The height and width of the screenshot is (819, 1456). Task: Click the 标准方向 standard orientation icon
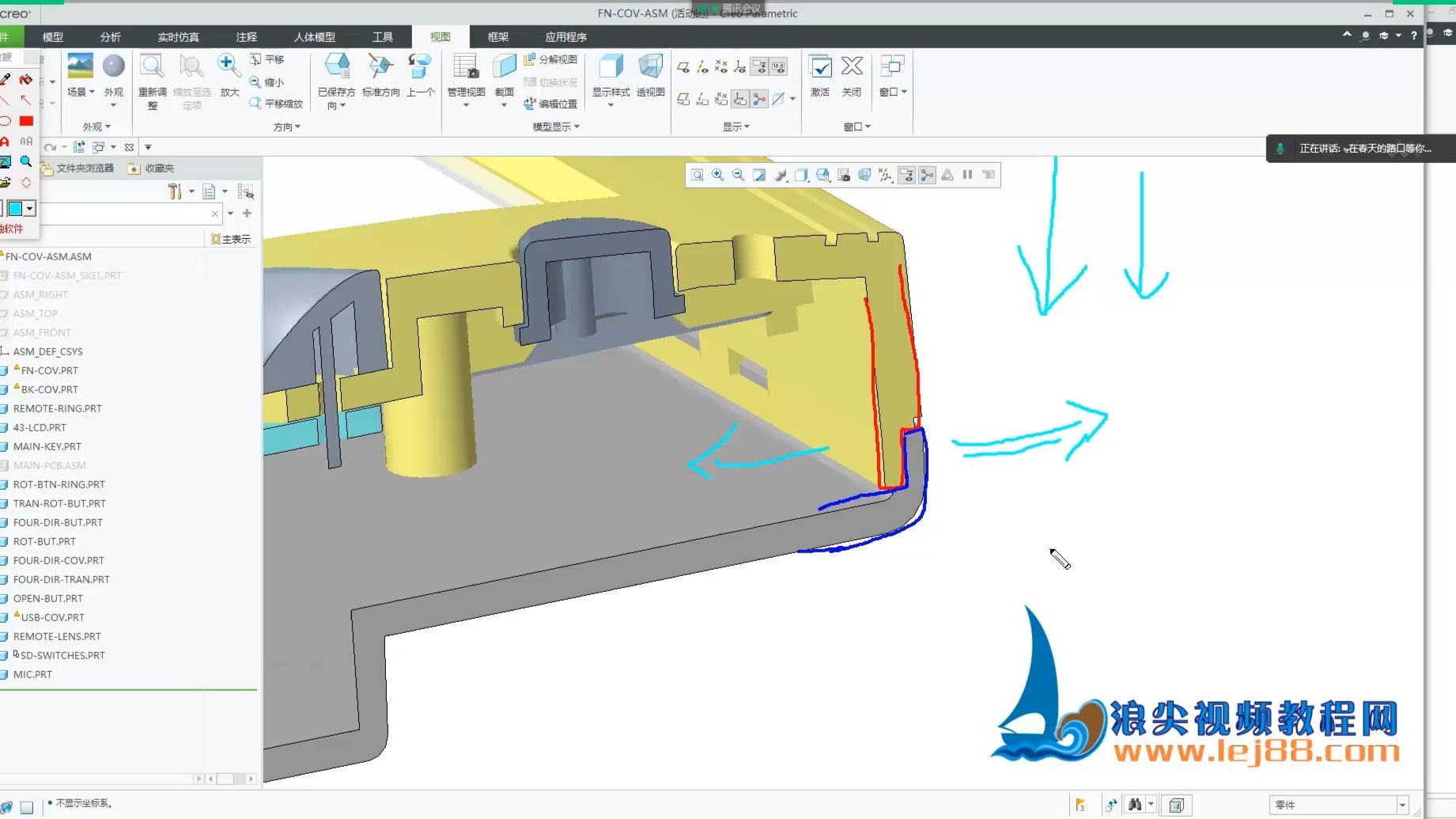click(380, 76)
